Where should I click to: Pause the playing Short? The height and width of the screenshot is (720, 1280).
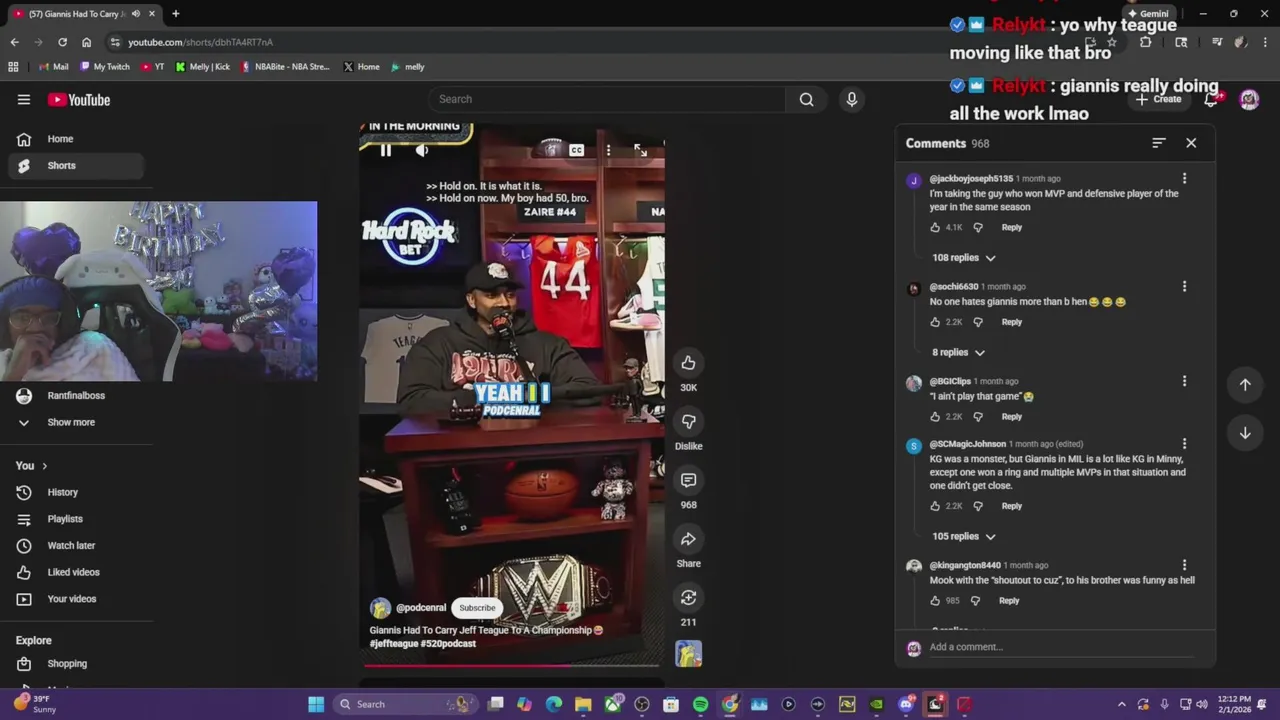coord(386,150)
